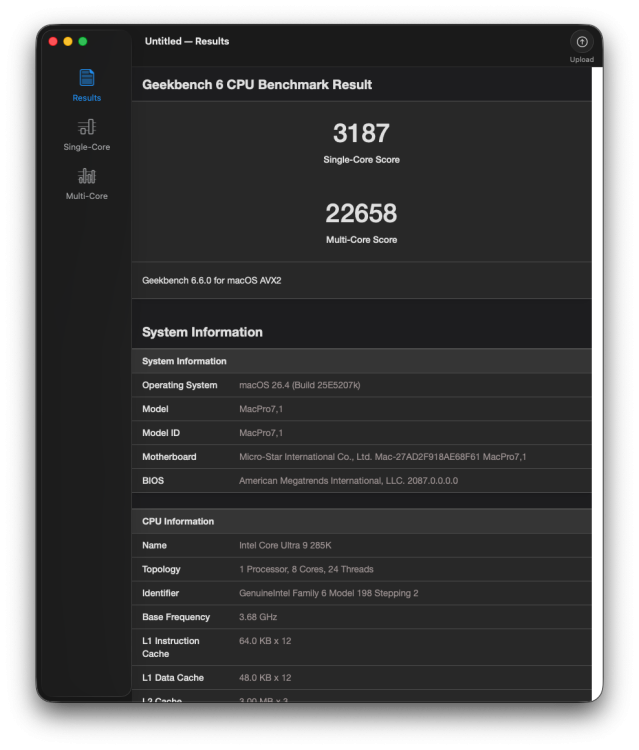Select the Geekbench 6 CPU Benchmark Result heading
Viewport: 639px width, 750px height.
click(x=257, y=85)
